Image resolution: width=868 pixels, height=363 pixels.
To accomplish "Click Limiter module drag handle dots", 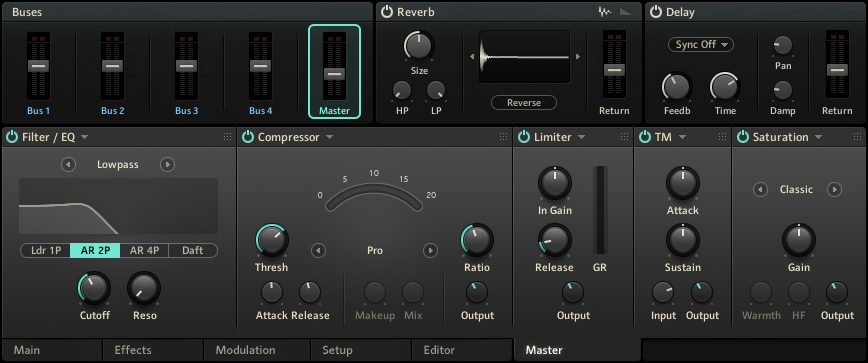I will click(x=624, y=137).
